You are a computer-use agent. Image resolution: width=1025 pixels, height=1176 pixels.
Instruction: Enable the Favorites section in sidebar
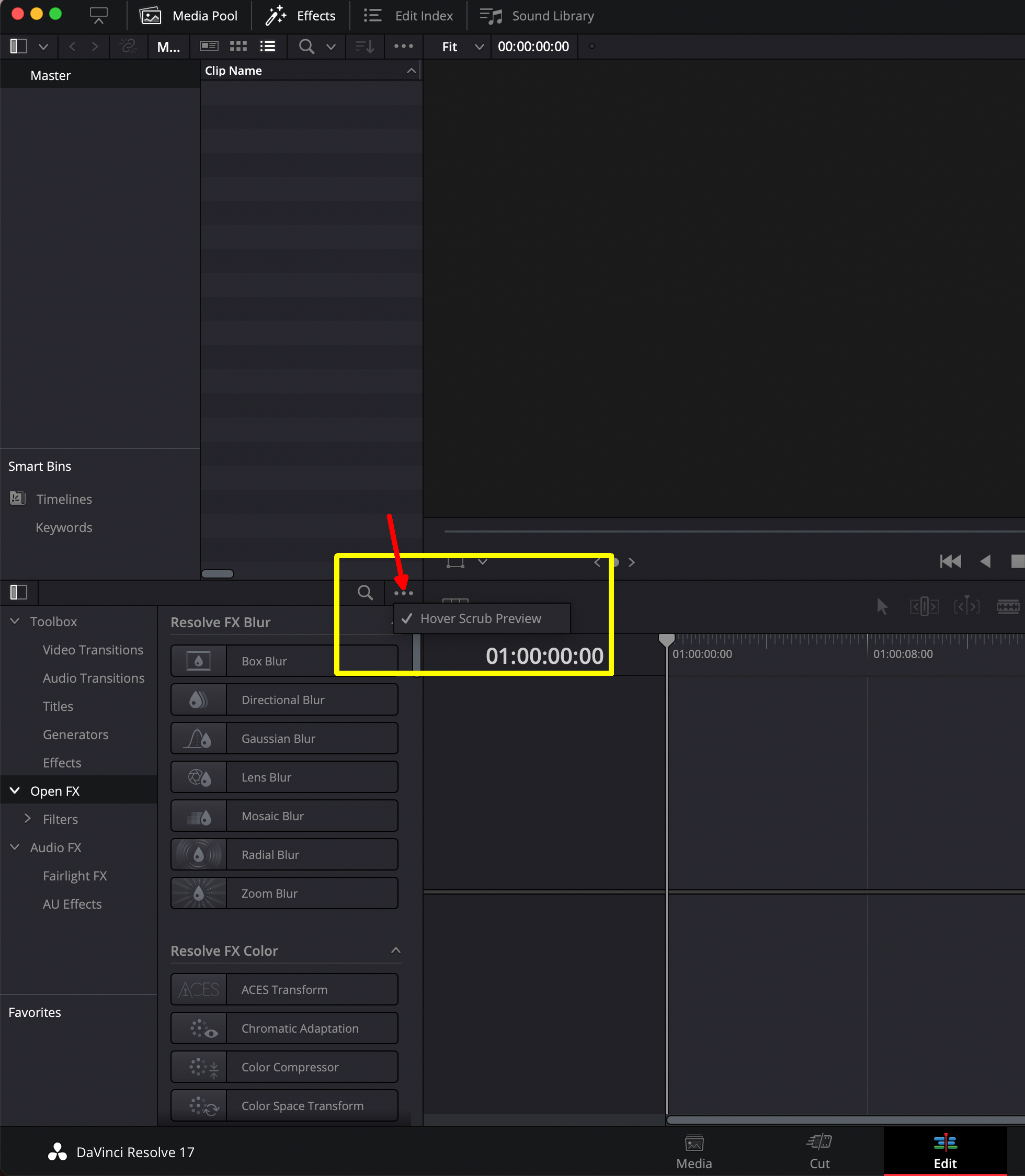pos(35,1011)
